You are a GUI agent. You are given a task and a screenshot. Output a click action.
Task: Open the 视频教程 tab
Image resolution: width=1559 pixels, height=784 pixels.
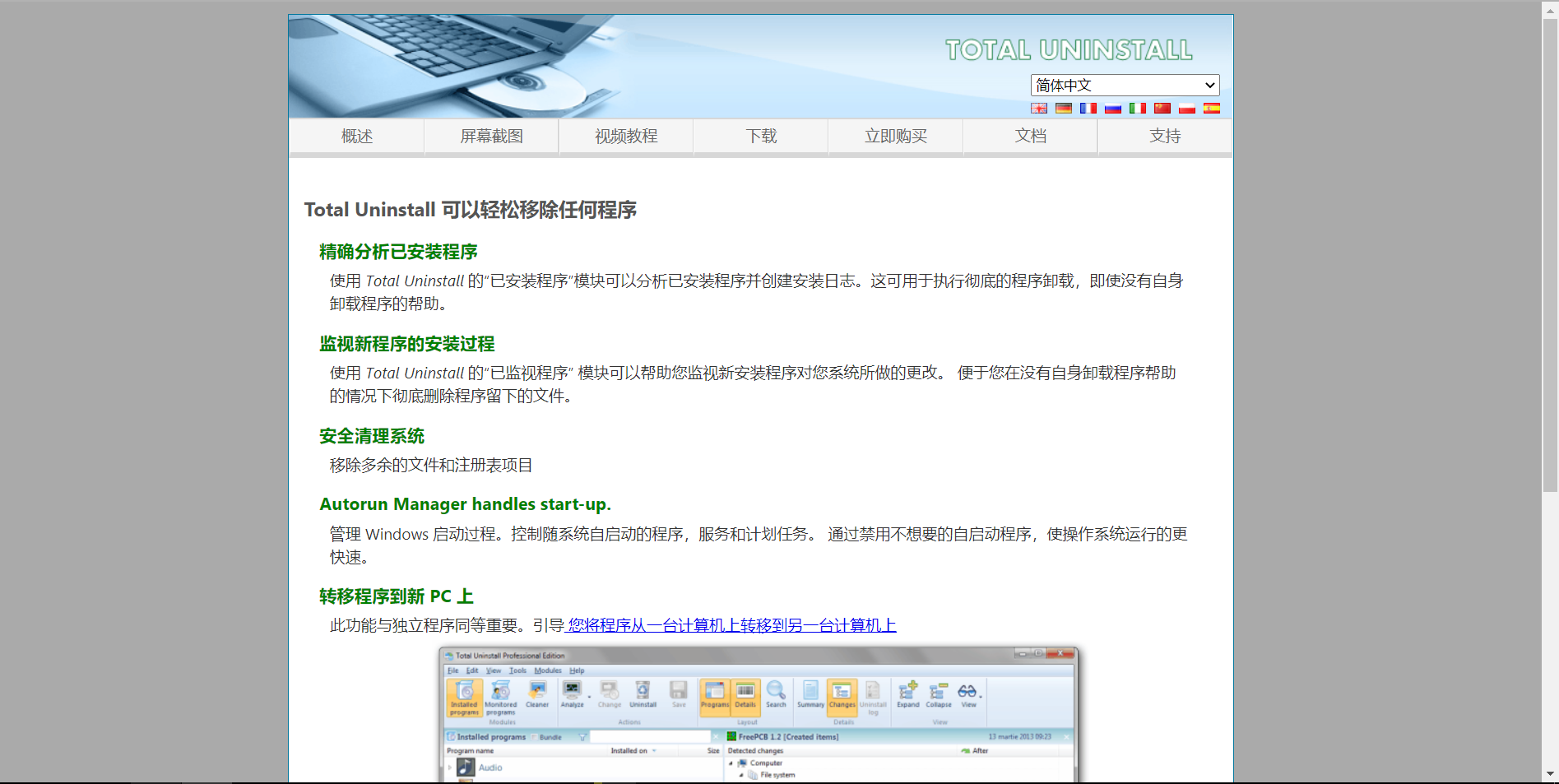pos(626,137)
